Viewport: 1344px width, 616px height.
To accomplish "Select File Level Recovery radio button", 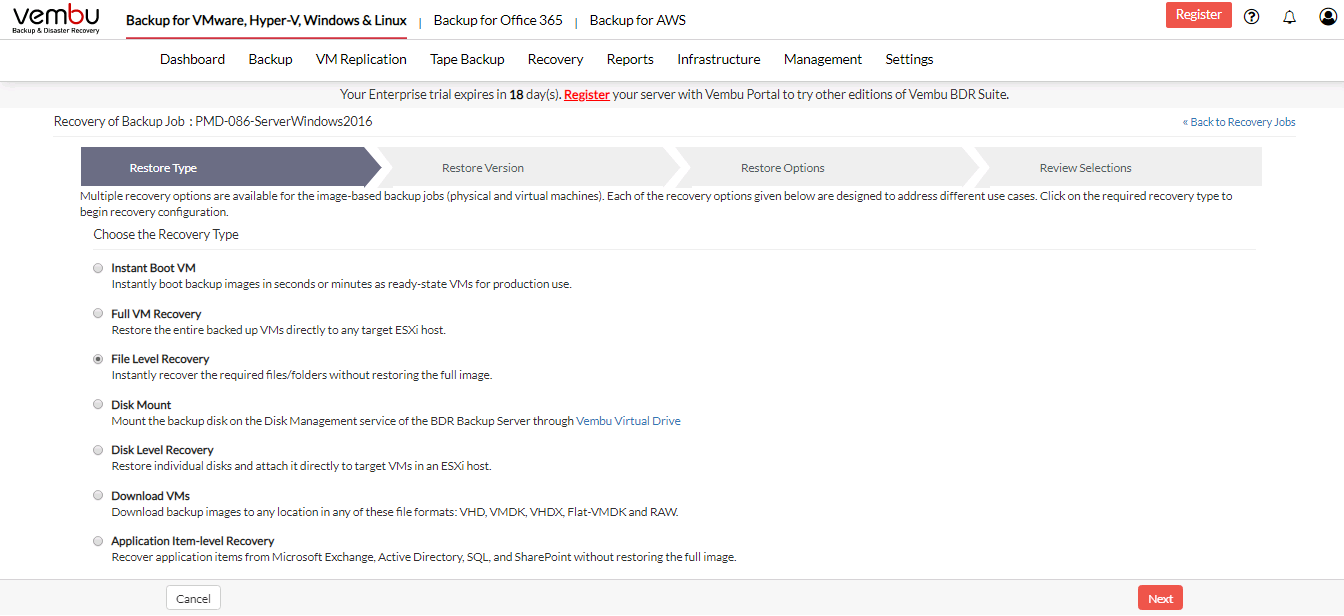I will pos(98,359).
